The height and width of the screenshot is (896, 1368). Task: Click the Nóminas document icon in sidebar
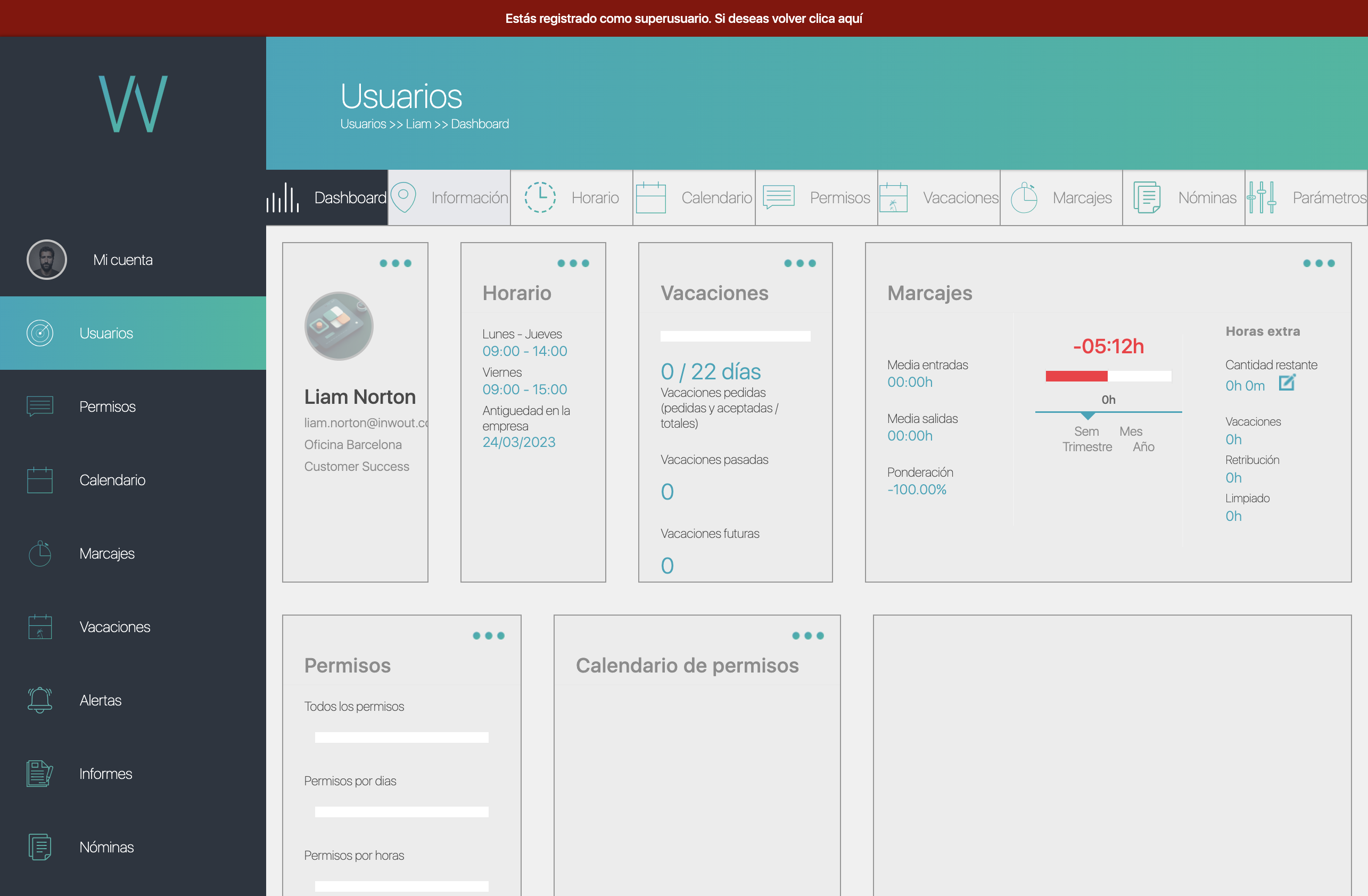40,847
